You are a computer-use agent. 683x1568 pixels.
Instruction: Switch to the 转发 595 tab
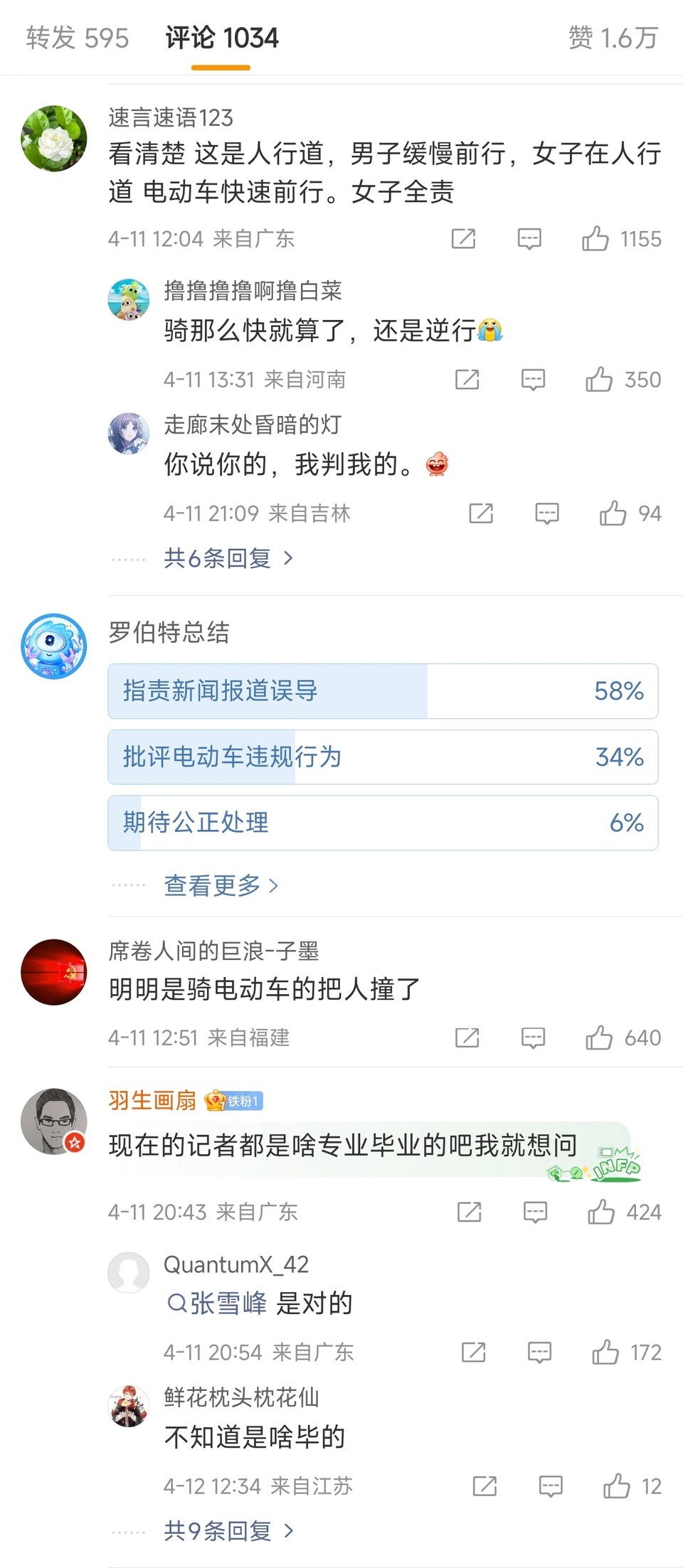click(x=78, y=38)
